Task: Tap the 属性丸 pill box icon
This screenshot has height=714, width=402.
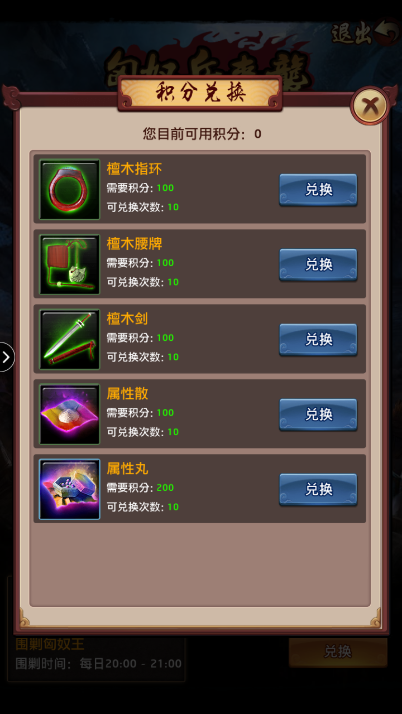Action: (x=69, y=489)
